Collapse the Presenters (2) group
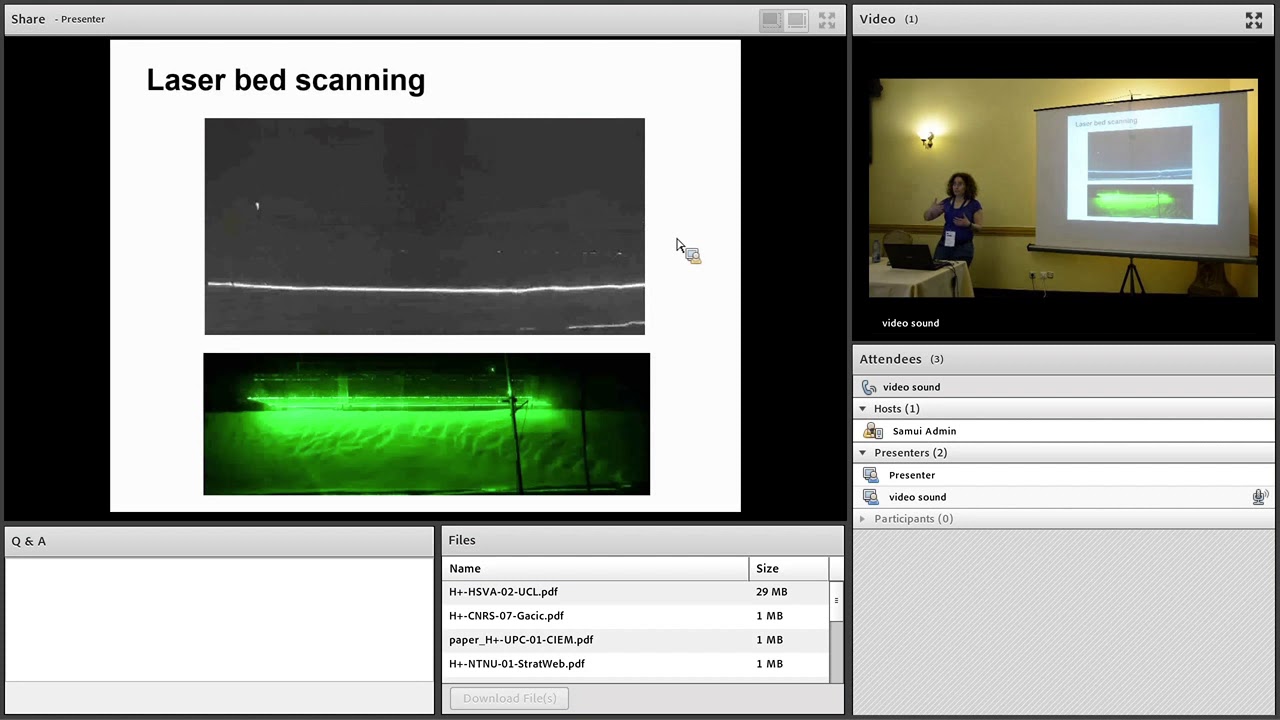Viewport: 1280px width, 720px height. click(863, 453)
